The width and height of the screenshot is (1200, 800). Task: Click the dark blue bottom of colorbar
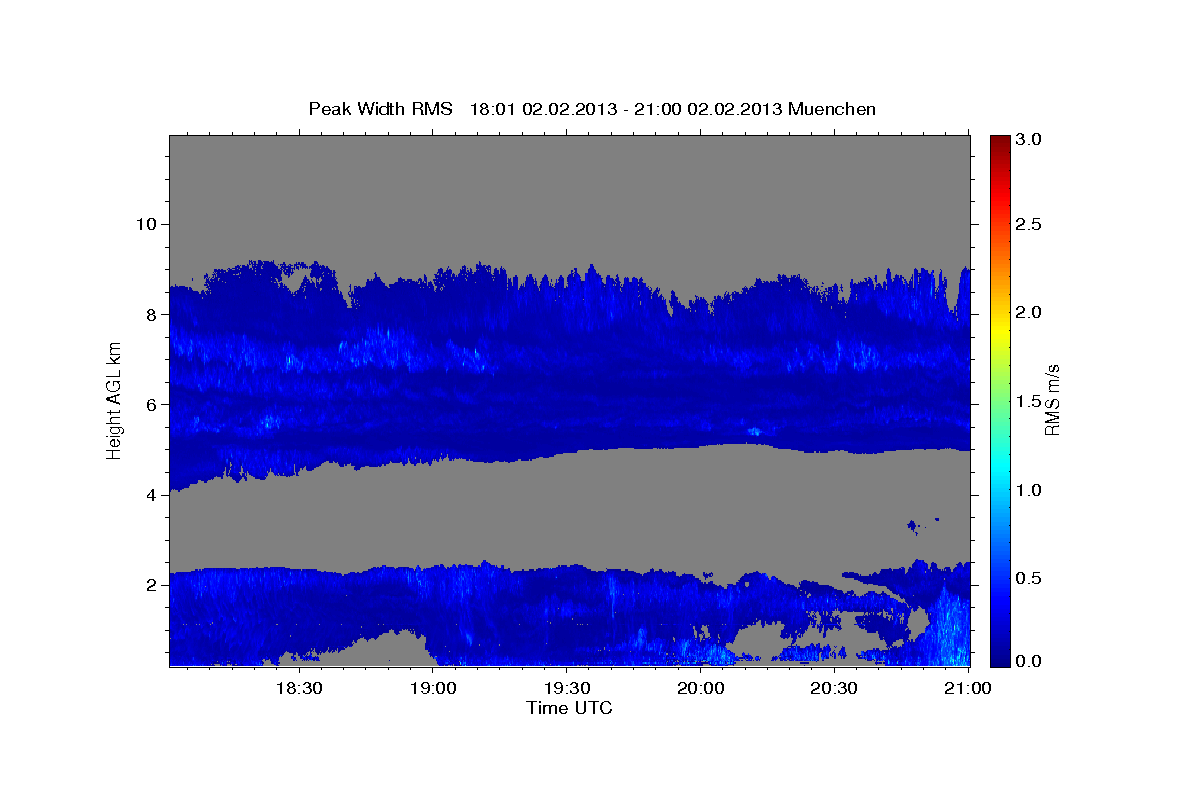[x=999, y=658]
